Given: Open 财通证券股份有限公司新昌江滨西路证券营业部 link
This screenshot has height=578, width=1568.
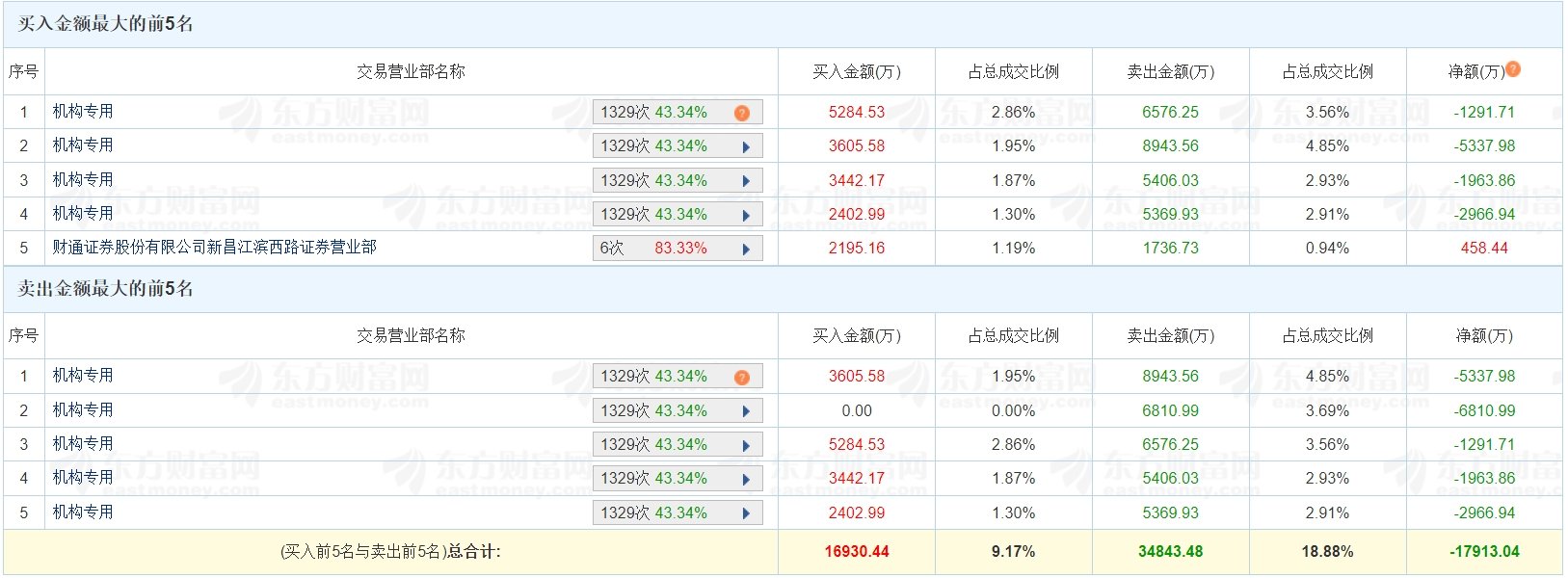Looking at the screenshot, I should pos(214,248).
